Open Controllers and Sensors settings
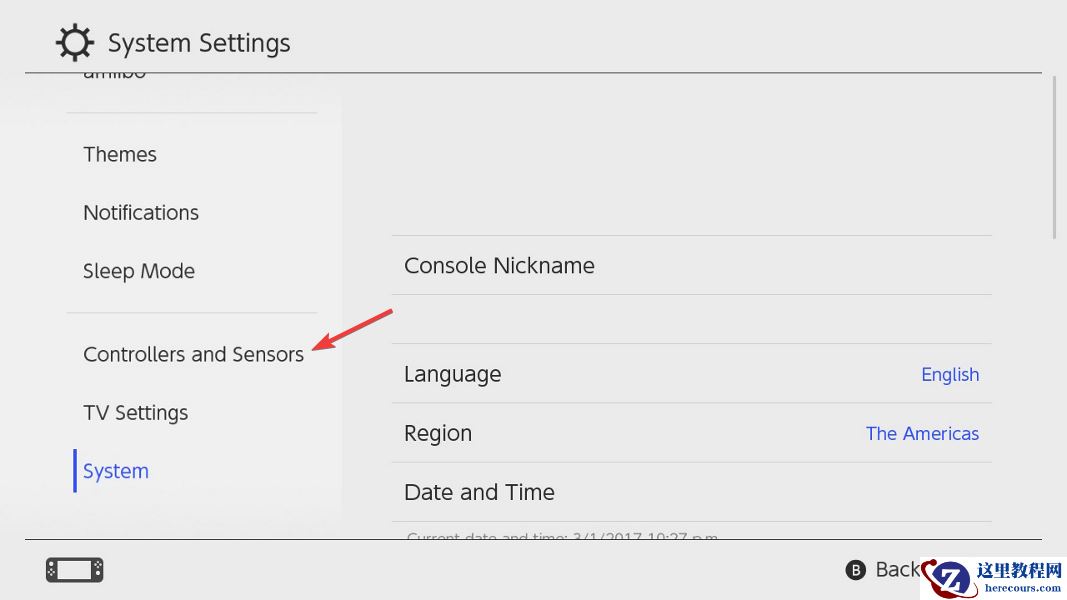The image size is (1067, 600). click(193, 355)
